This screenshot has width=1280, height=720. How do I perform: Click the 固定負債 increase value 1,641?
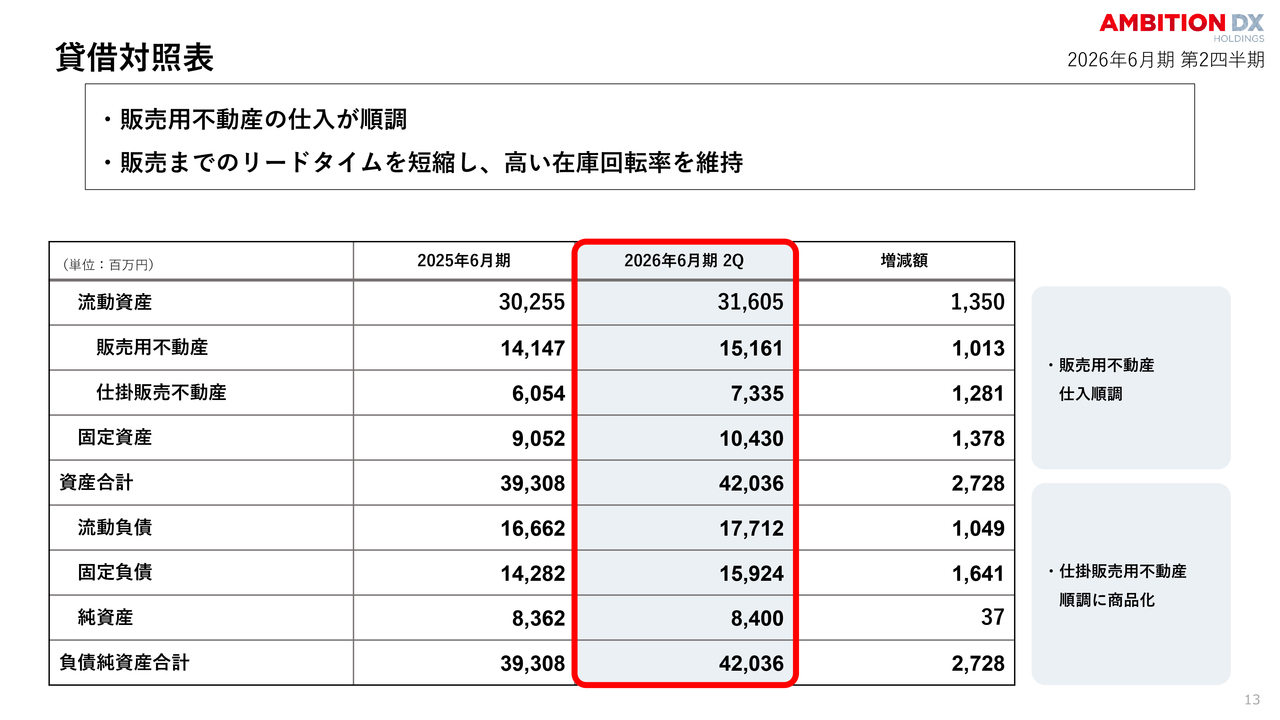[977, 574]
